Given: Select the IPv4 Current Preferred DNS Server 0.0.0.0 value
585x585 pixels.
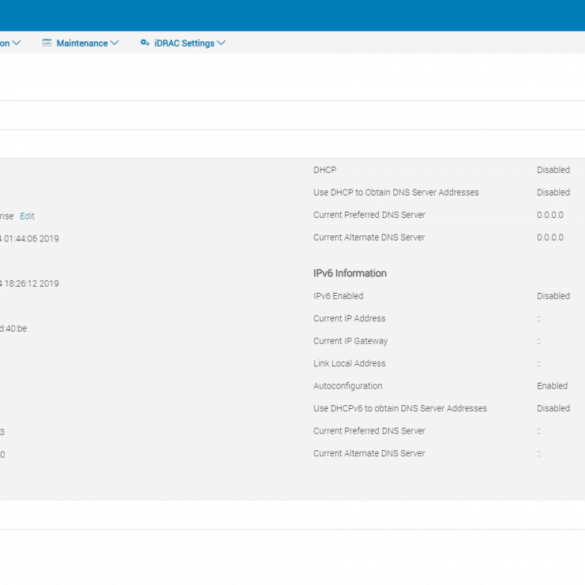Looking at the screenshot, I should click(550, 215).
